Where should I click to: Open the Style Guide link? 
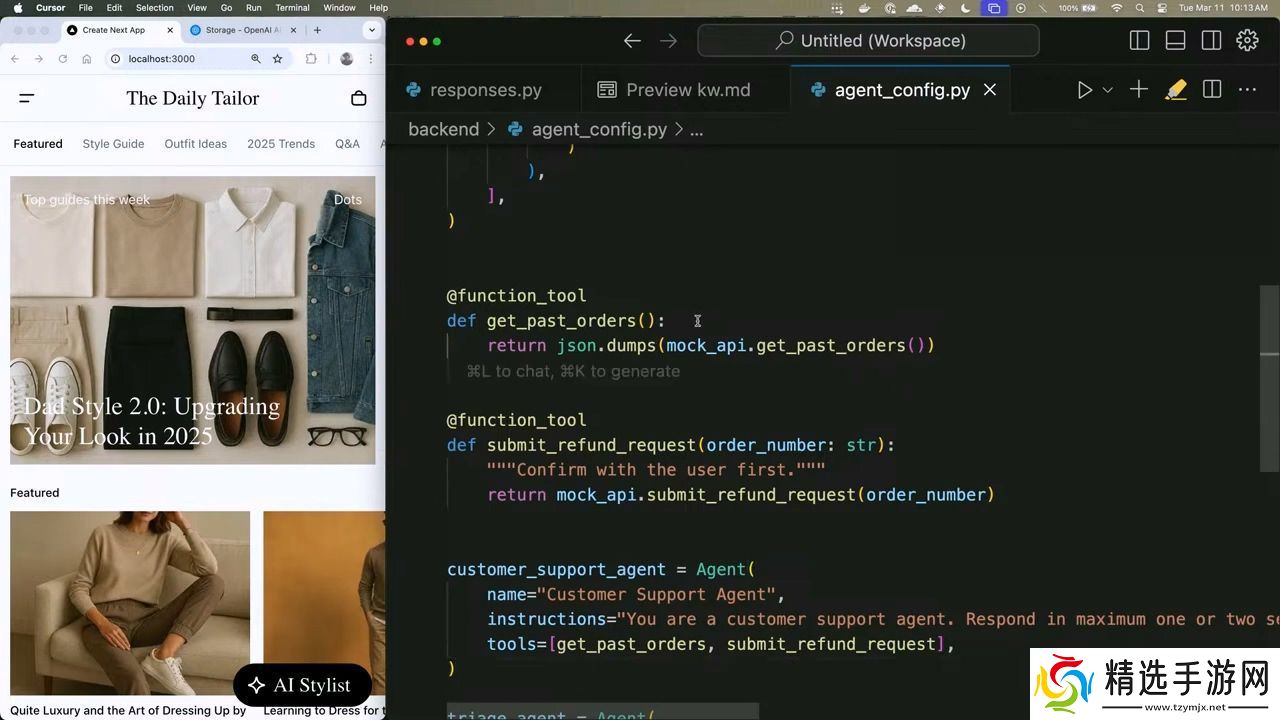[113, 144]
